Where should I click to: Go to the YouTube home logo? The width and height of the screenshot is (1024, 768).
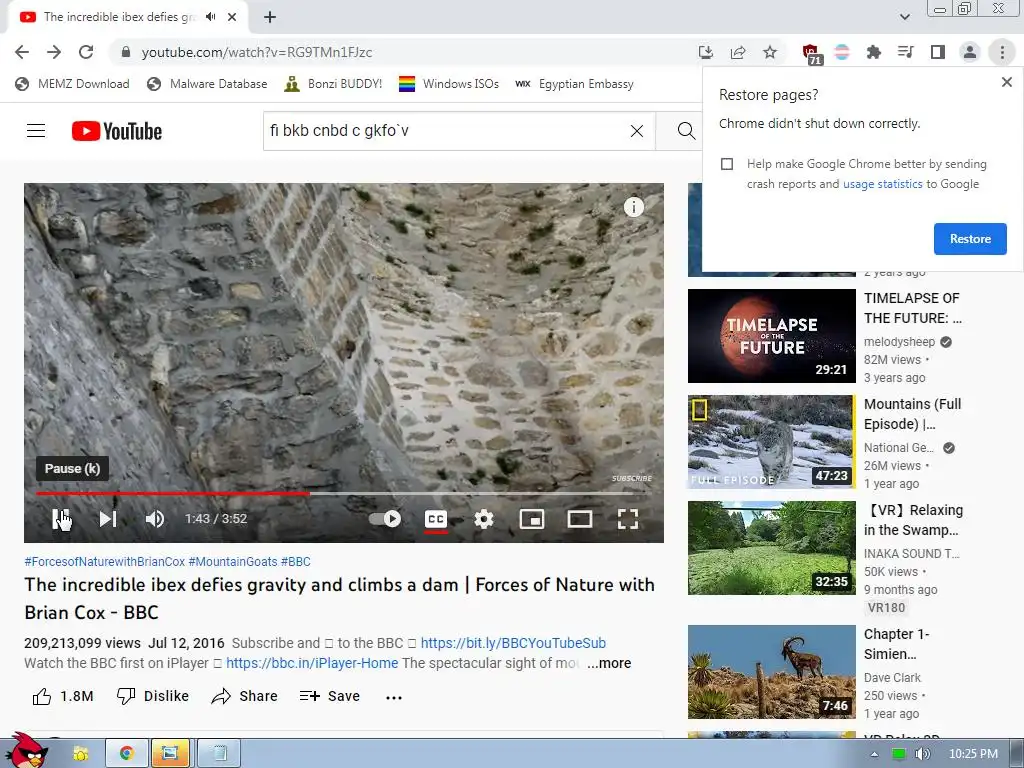click(117, 131)
